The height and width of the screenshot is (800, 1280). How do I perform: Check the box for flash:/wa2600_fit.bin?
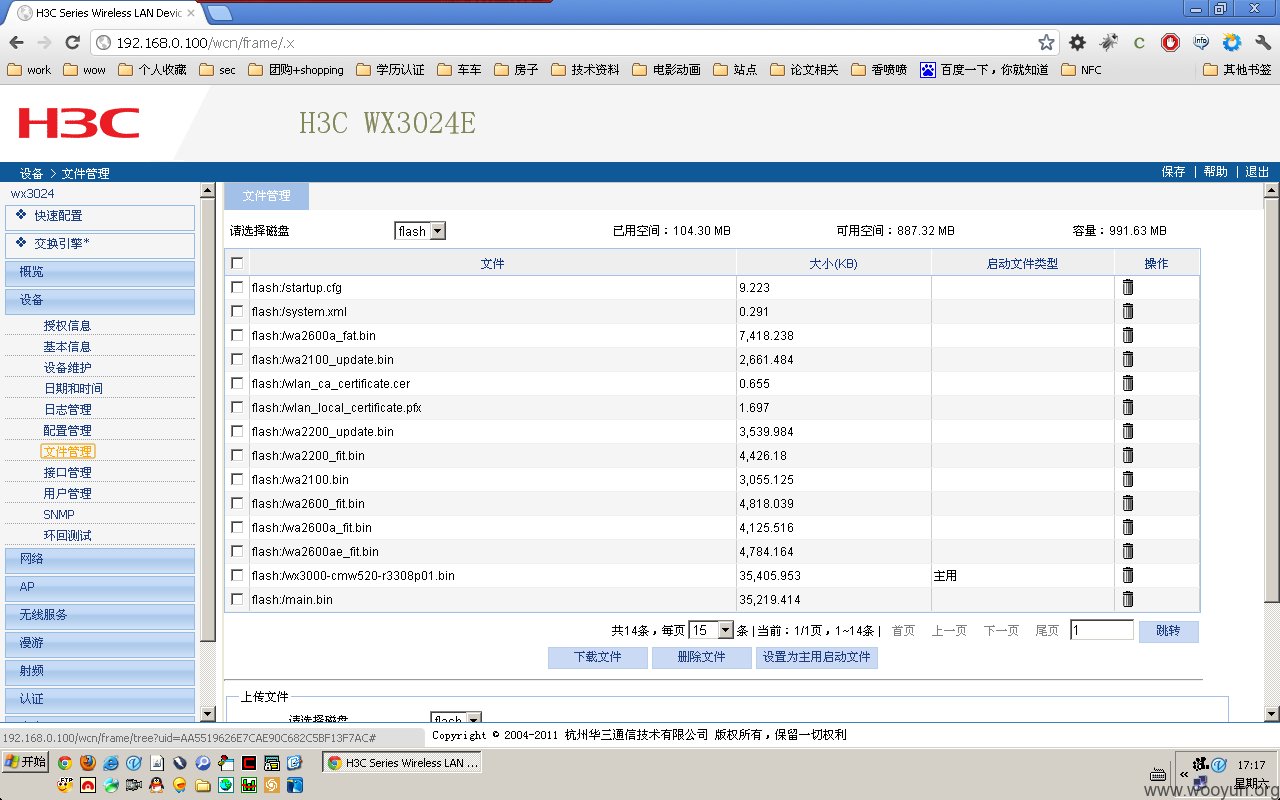click(x=237, y=503)
